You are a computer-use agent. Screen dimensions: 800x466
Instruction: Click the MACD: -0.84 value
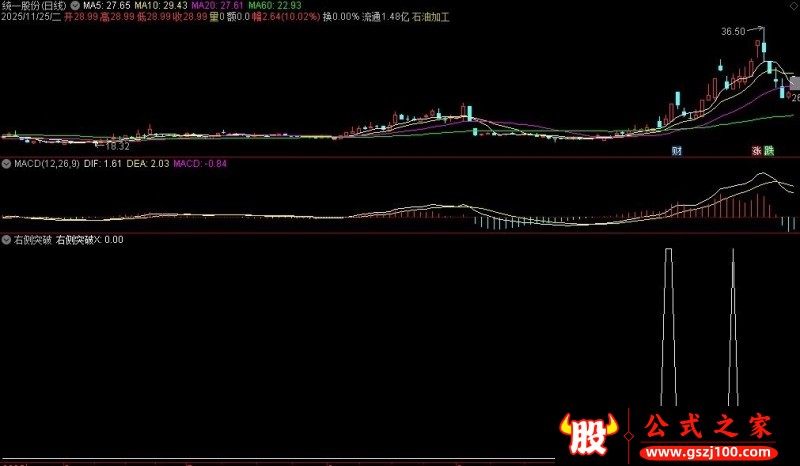[x=200, y=164]
